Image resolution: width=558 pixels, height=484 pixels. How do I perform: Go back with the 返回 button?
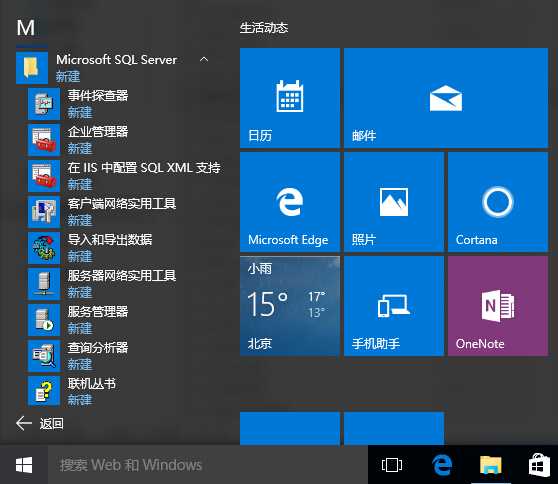(x=40, y=423)
